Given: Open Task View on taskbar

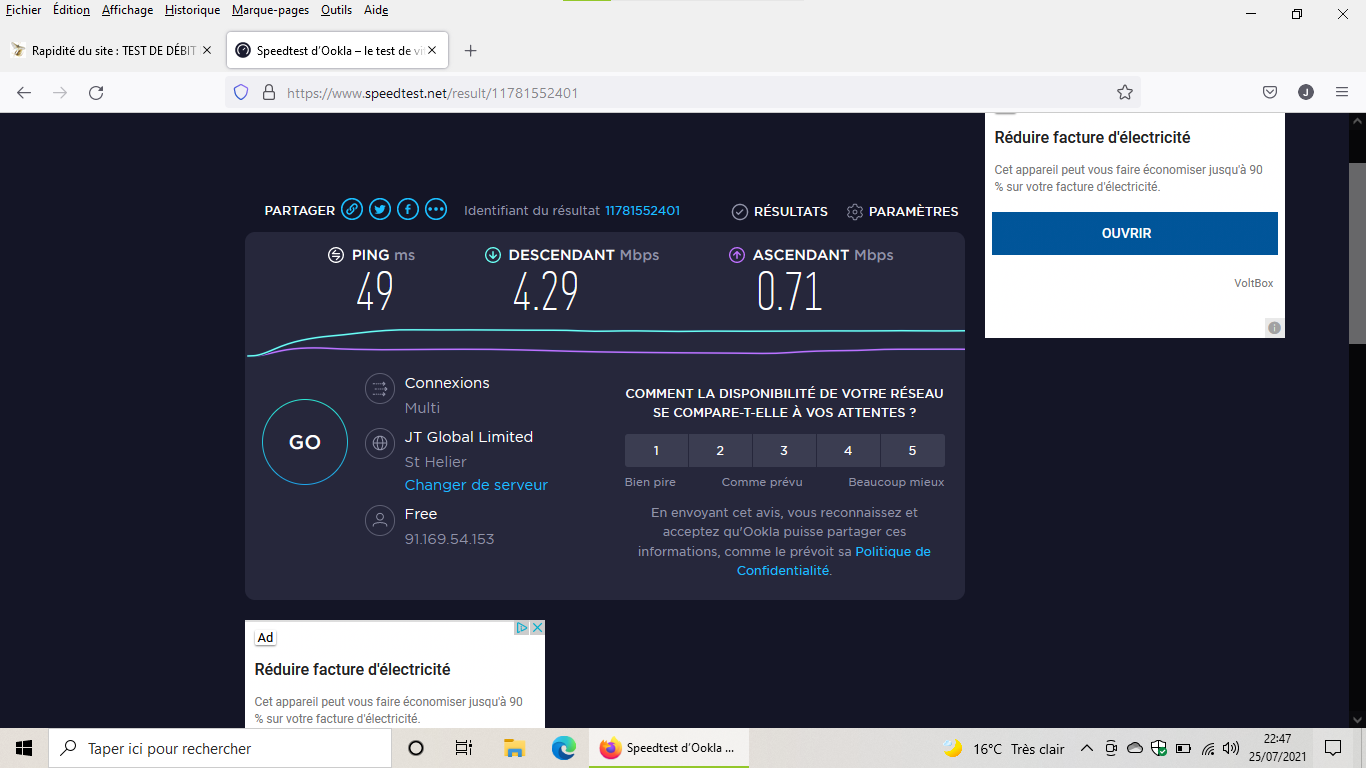Looking at the screenshot, I should point(464,748).
